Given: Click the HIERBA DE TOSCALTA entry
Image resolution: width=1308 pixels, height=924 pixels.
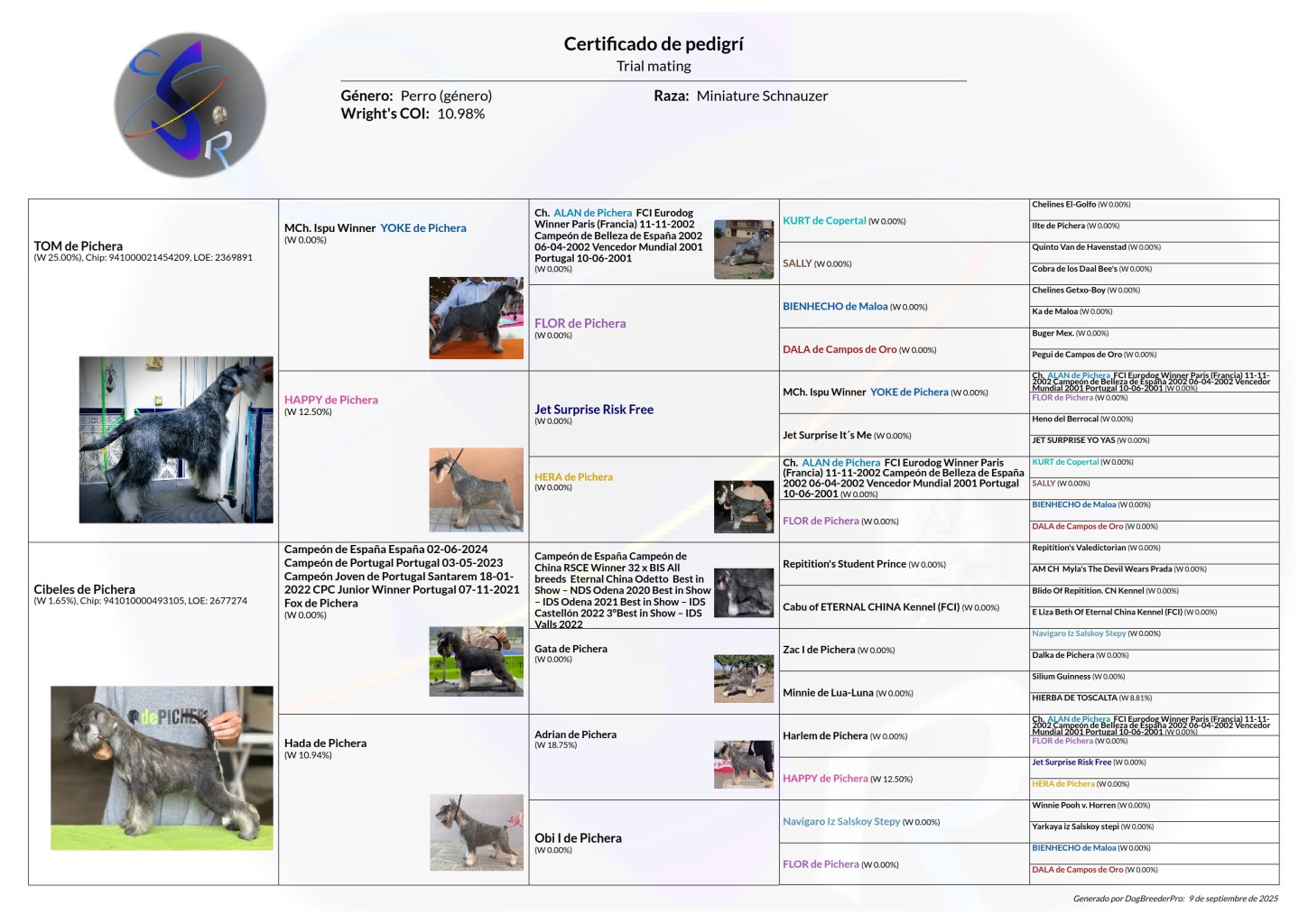Looking at the screenshot, I should tap(1074, 698).
